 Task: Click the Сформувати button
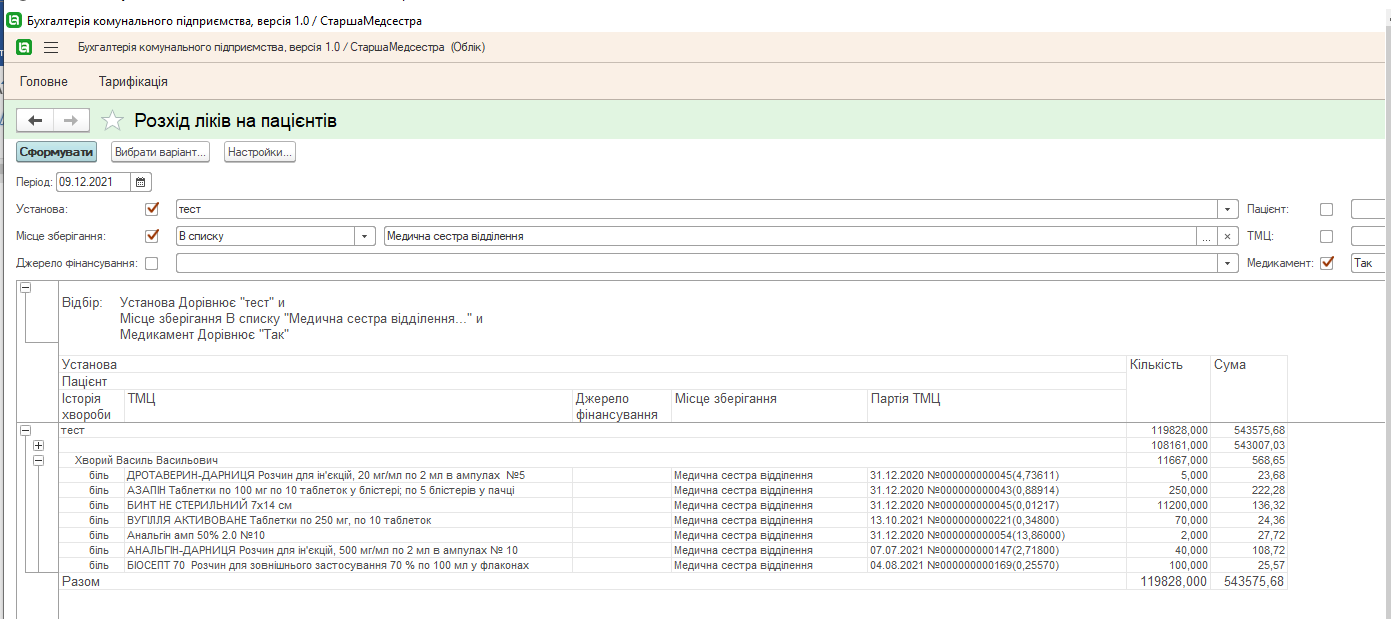(x=56, y=153)
